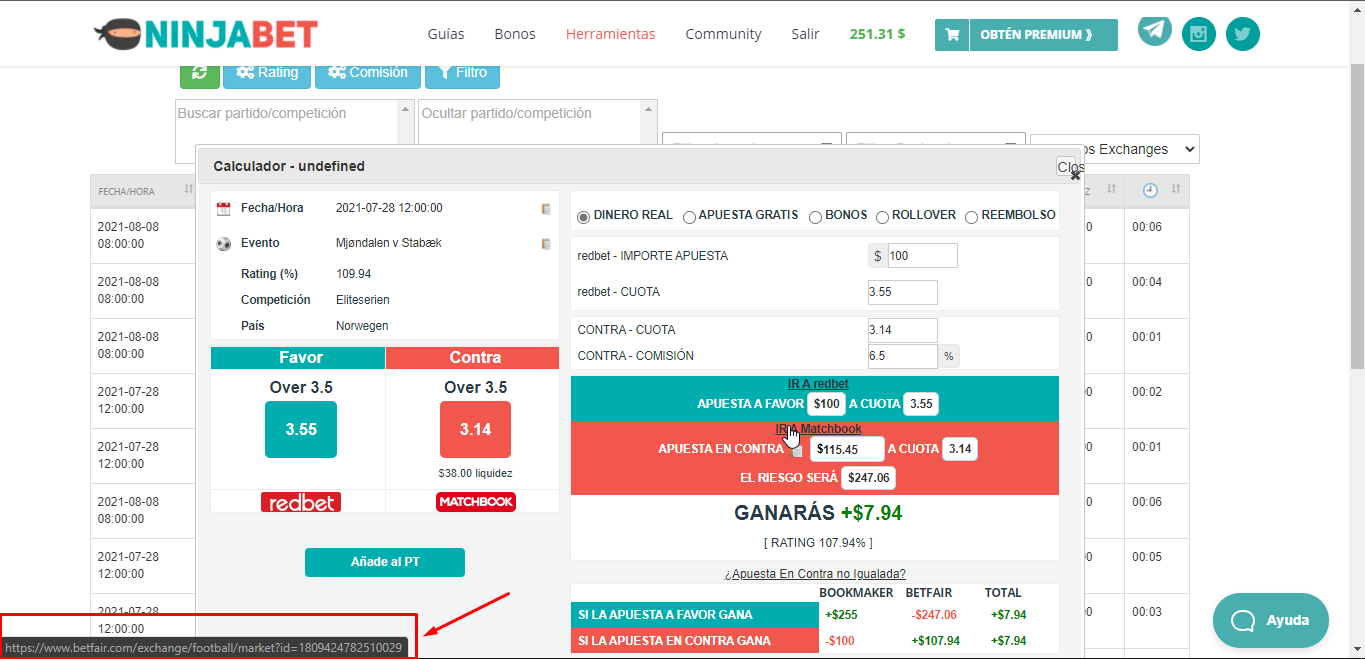Click the dollar sign addon for importe
Image resolution: width=1365 pixels, height=659 pixels.
(878, 256)
